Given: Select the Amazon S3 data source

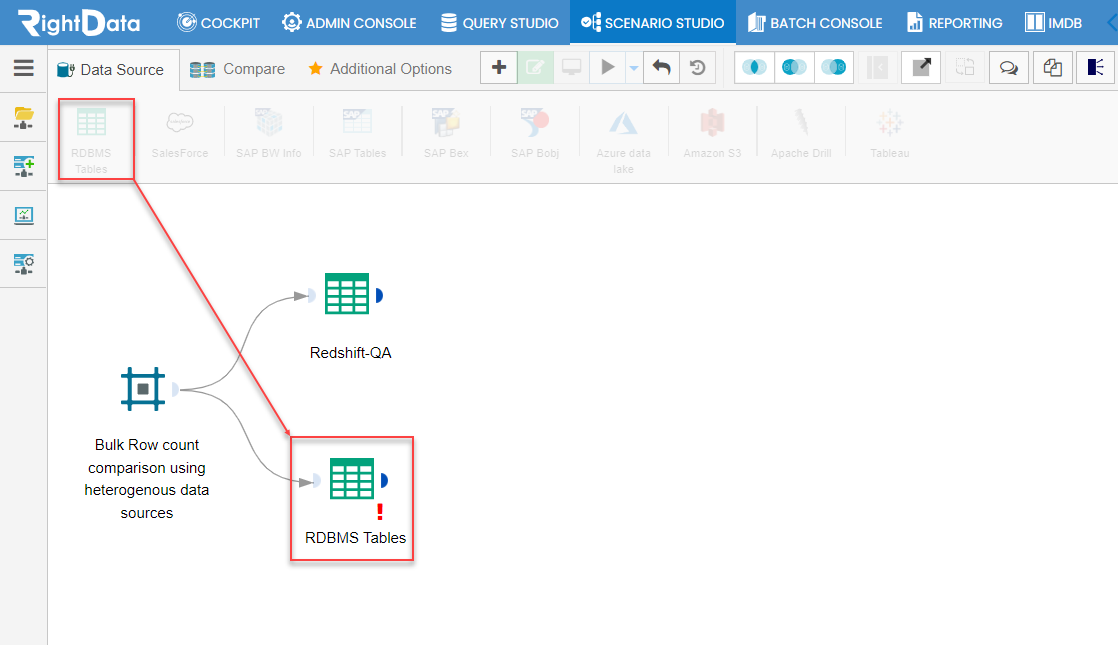Looking at the screenshot, I should (x=712, y=134).
